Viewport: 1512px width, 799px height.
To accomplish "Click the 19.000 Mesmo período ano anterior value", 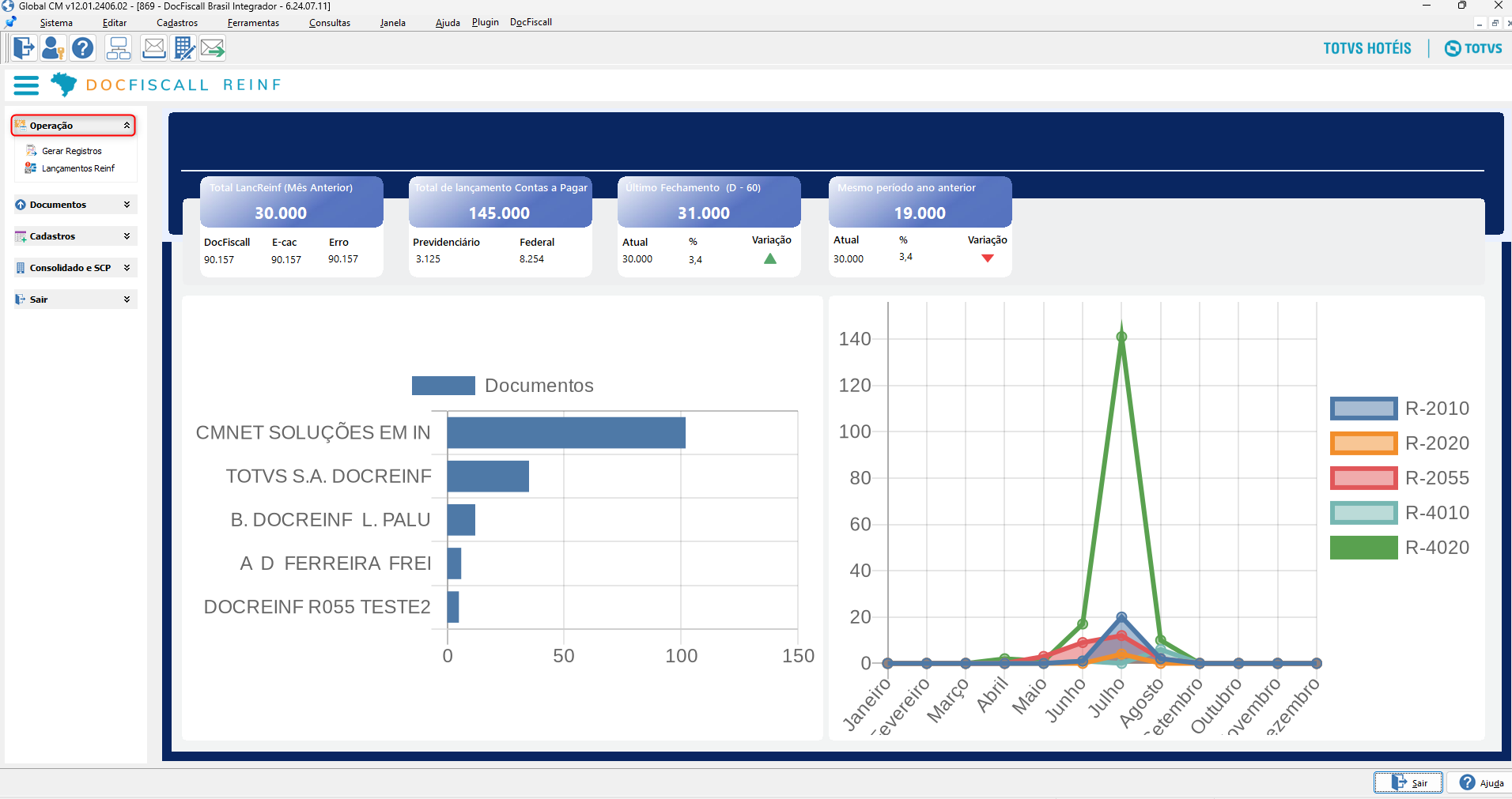I will [x=920, y=213].
